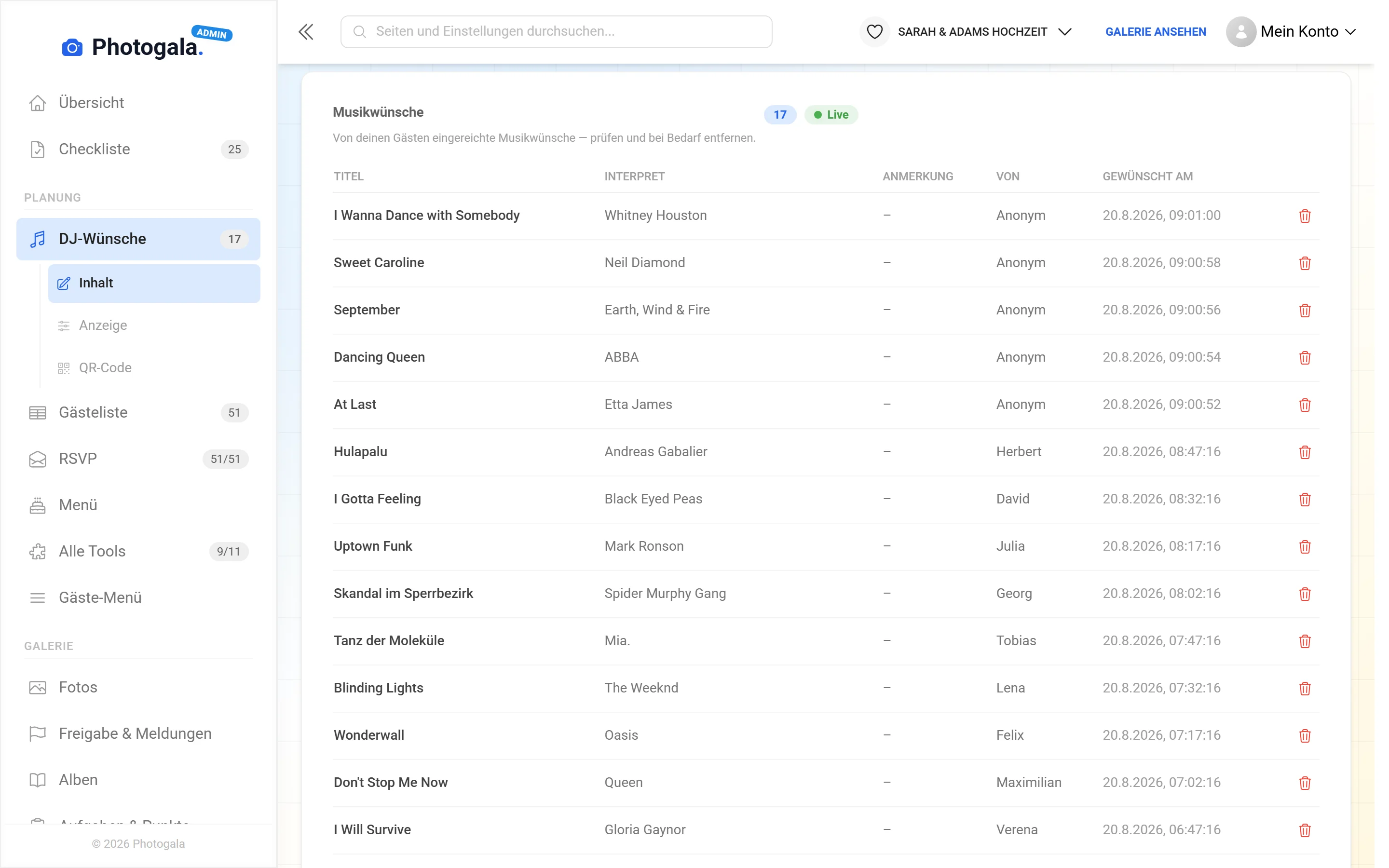
Task: Click the search magnifier icon
Action: tap(359, 31)
